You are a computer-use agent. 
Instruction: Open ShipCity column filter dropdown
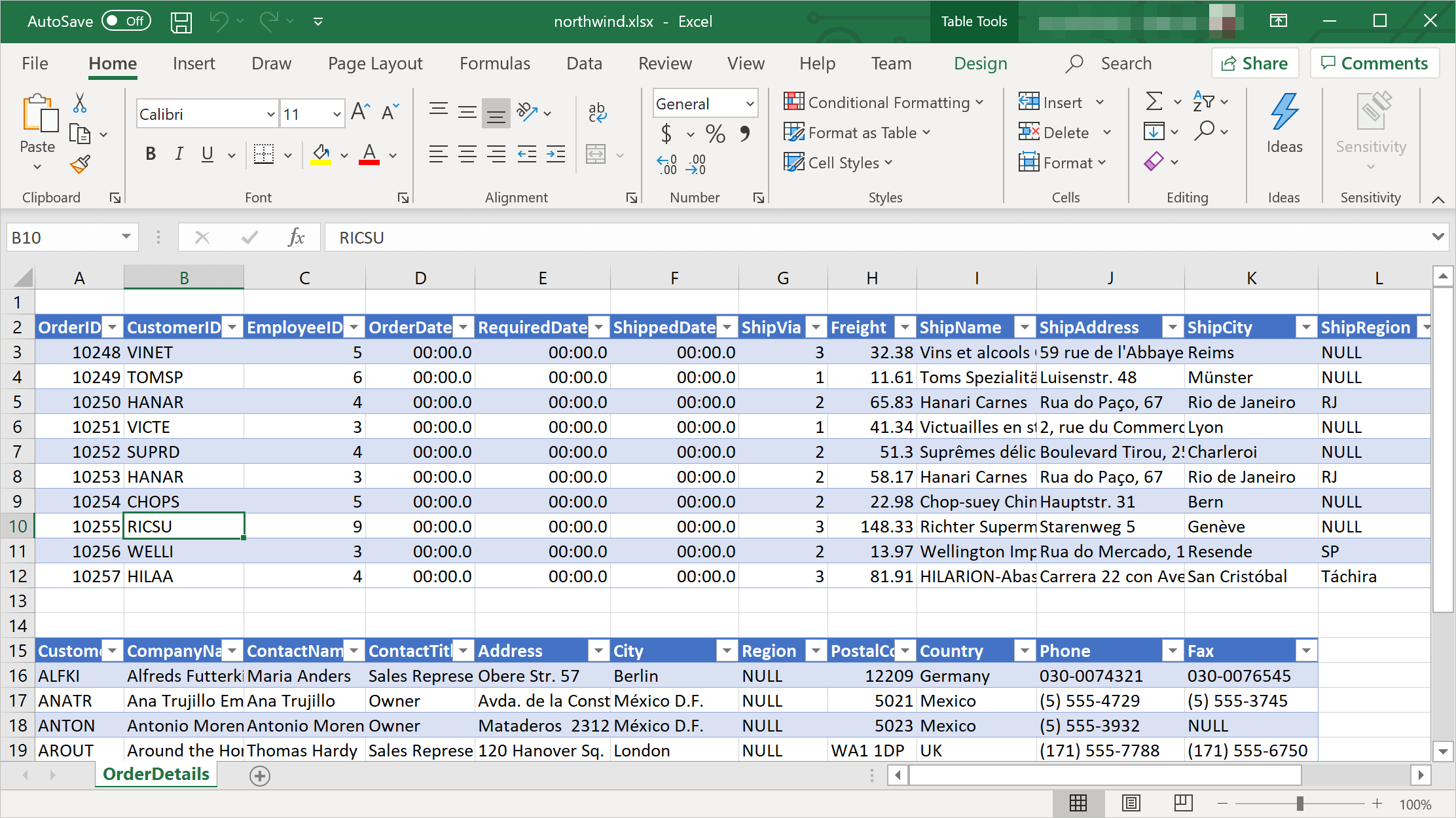1306,327
